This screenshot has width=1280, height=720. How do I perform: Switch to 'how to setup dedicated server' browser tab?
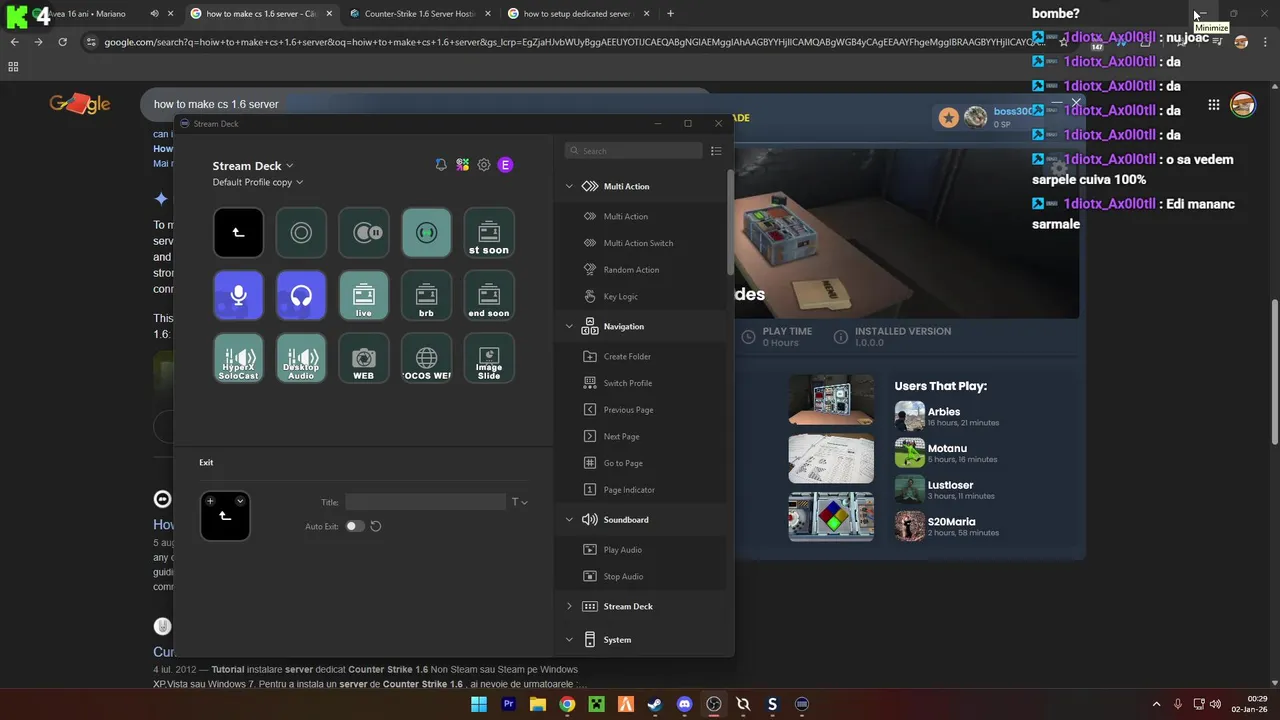pyautogui.click(x=579, y=14)
